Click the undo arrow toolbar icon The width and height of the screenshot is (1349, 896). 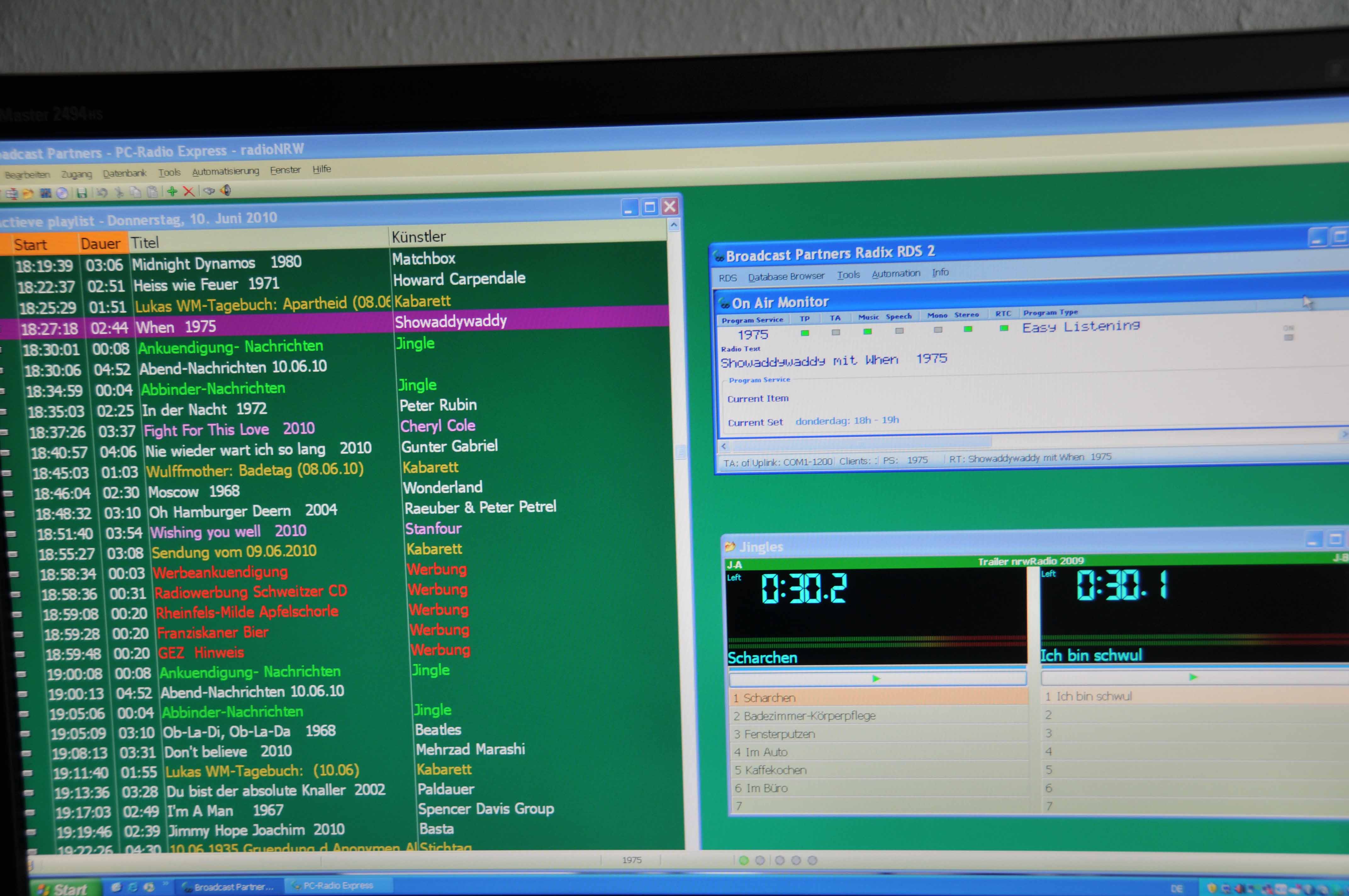click(102, 193)
